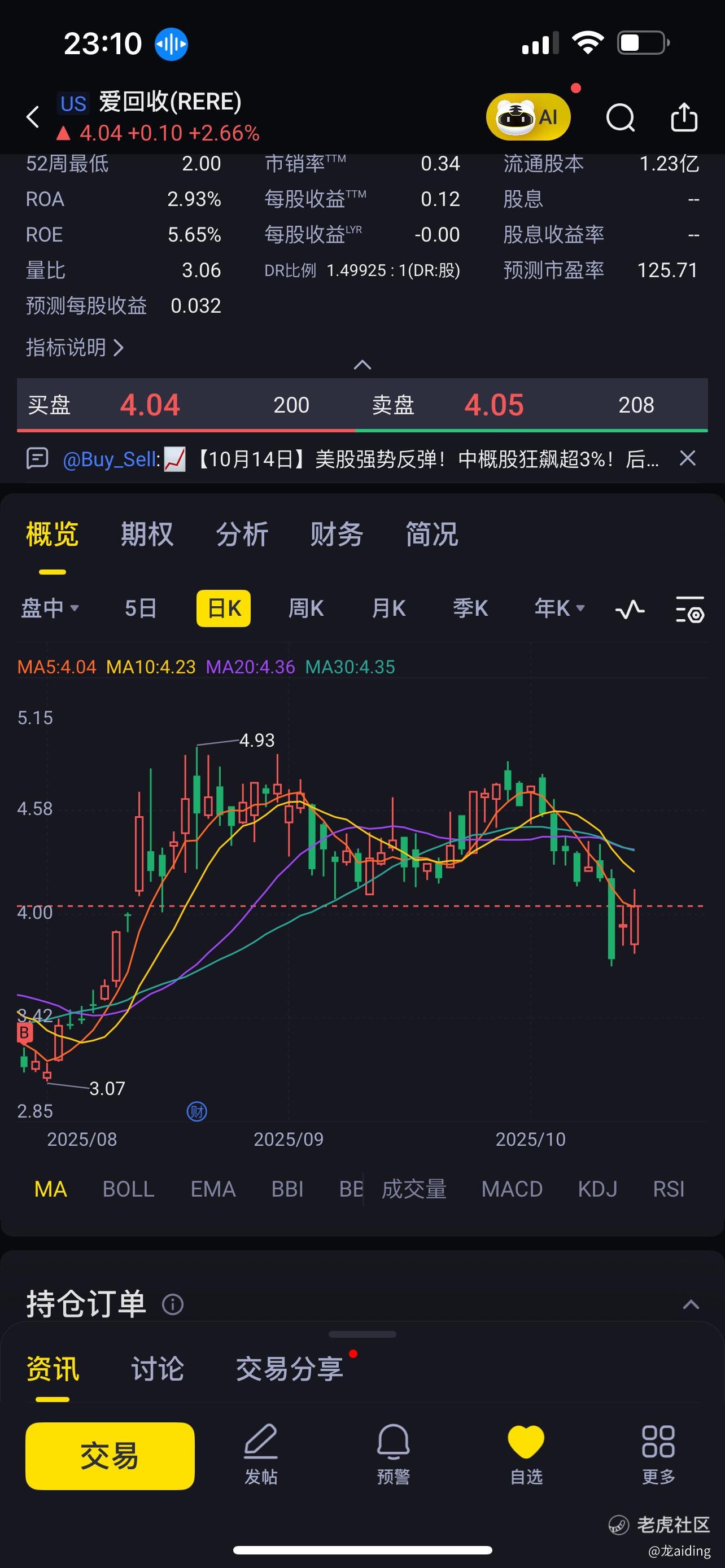Image resolution: width=725 pixels, height=1568 pixels.
Task: Select the RSI indicator
Action: tap(669, 1189)
